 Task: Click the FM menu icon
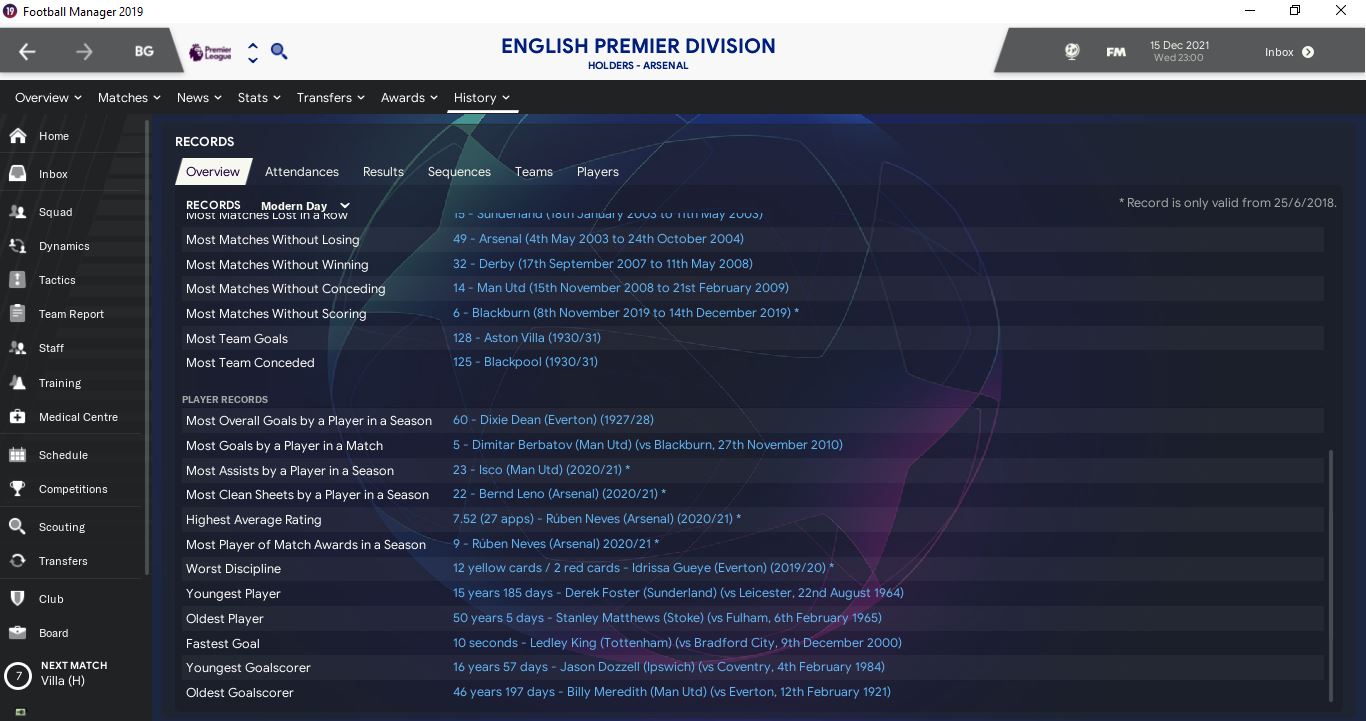coord(1116,52)
